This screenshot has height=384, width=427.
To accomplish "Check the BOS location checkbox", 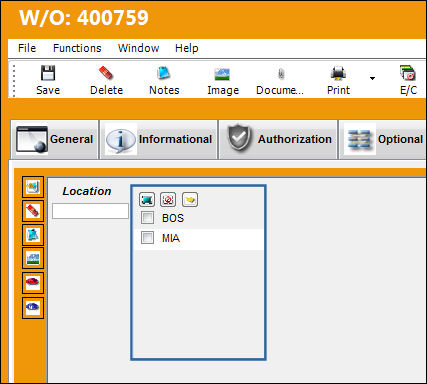I will pyautogui.click(x=147, y=218).
